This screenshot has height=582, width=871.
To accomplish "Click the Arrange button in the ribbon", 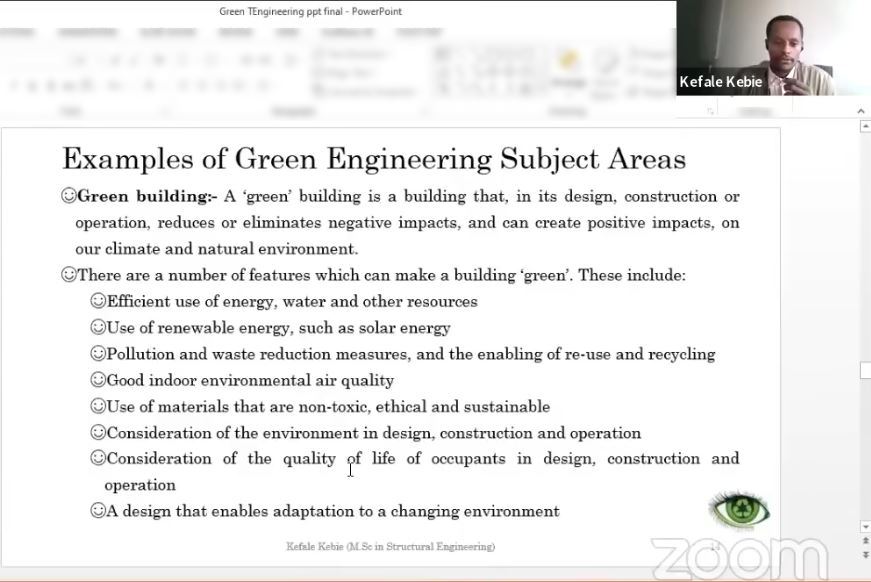I will click(x=568, y=69).
